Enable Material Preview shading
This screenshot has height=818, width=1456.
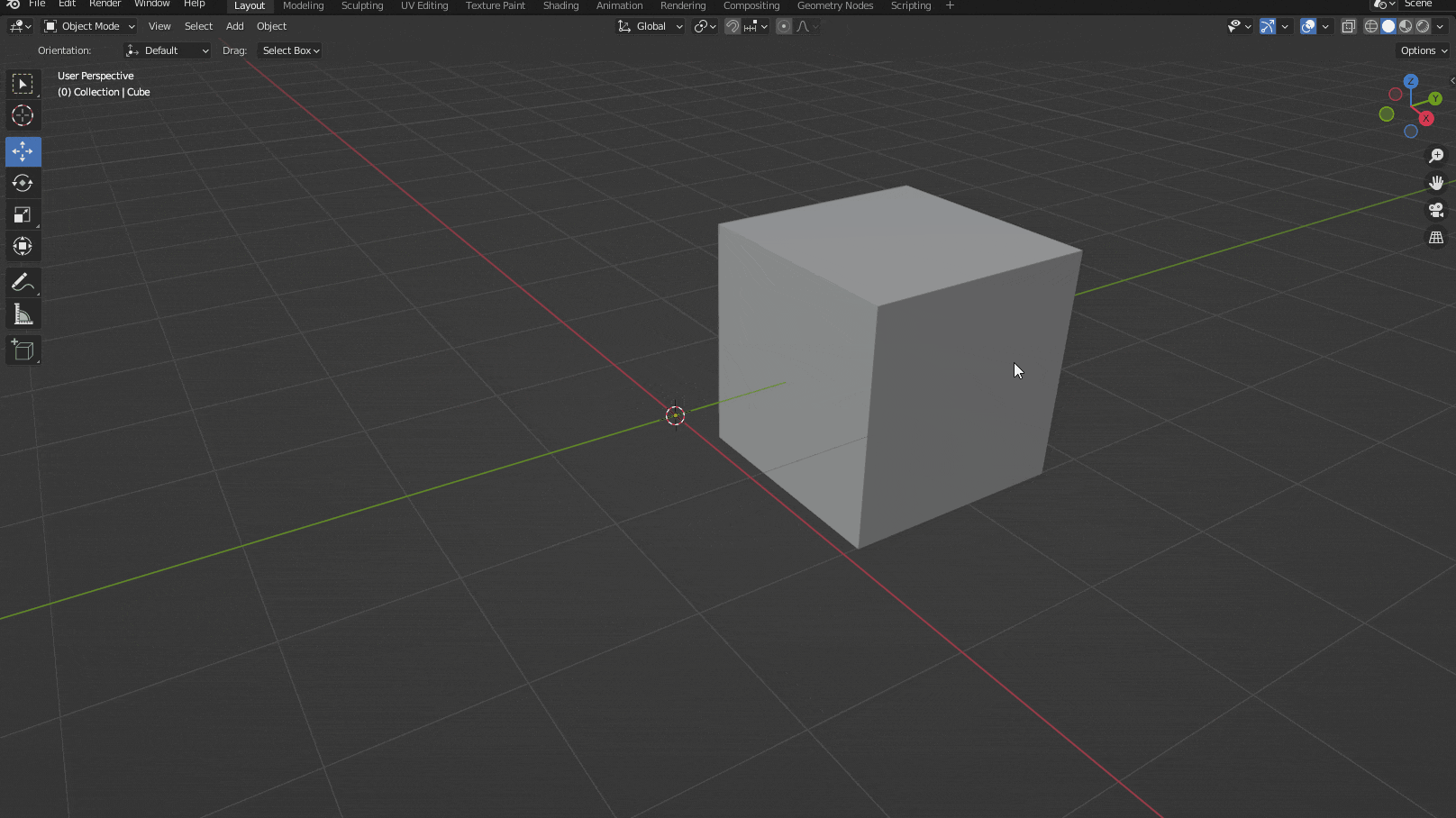1405,26
